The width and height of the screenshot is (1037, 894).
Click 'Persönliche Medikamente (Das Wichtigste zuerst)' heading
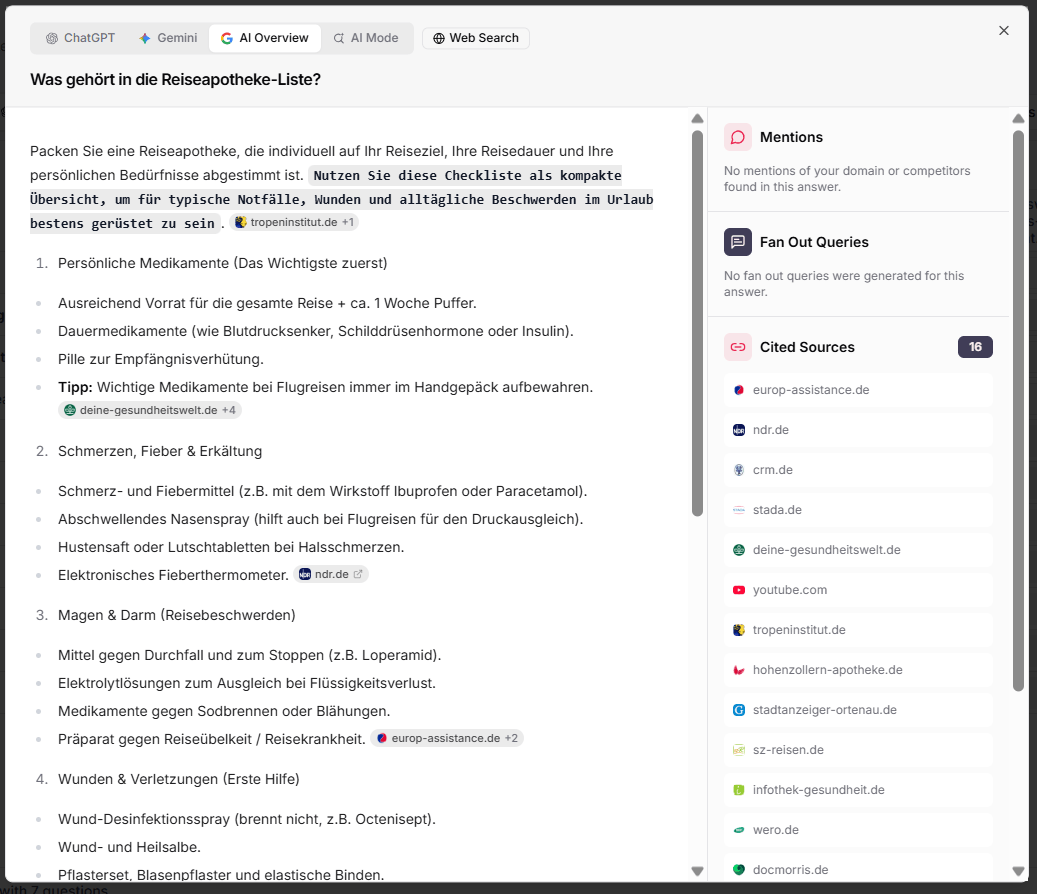click(223, 263)
